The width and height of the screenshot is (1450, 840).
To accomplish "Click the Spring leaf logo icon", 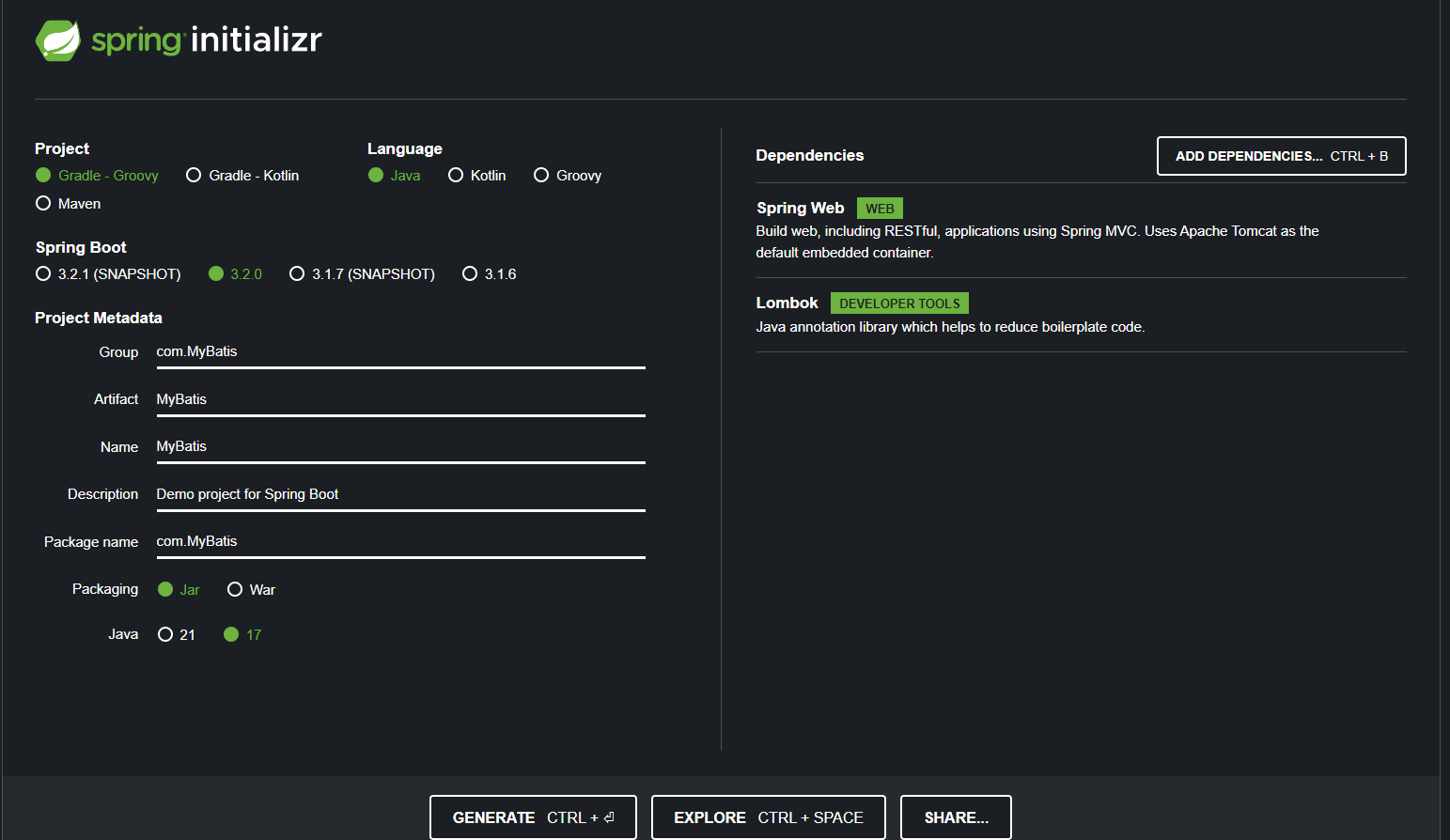I will click(58, 40).
